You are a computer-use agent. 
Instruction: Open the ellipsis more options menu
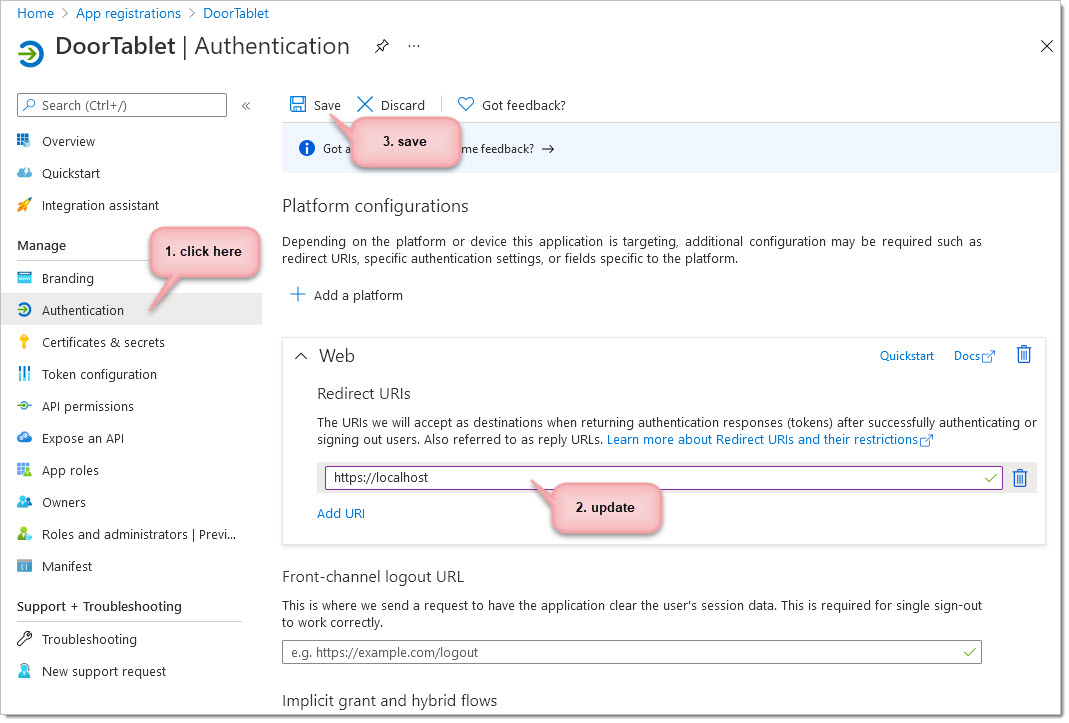point(414,46)
